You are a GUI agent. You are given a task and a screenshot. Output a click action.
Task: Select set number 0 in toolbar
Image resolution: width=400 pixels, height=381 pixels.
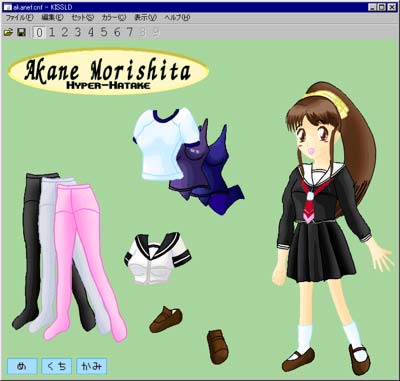39,32
